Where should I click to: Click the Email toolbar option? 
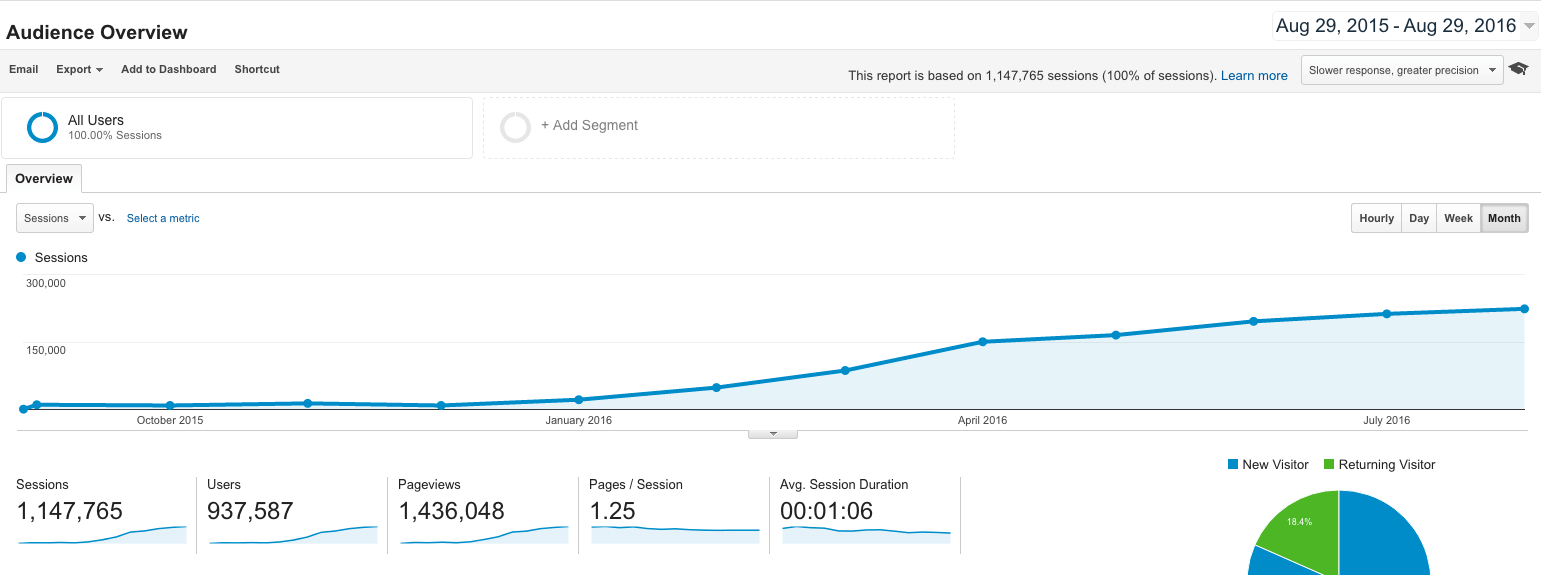(24, 69)
